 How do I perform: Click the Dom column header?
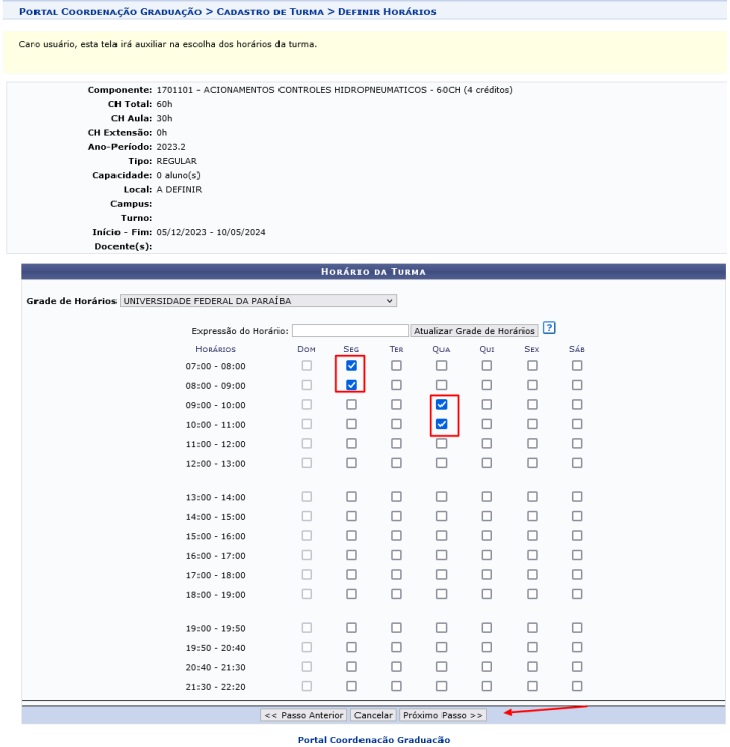pos(306,349)
